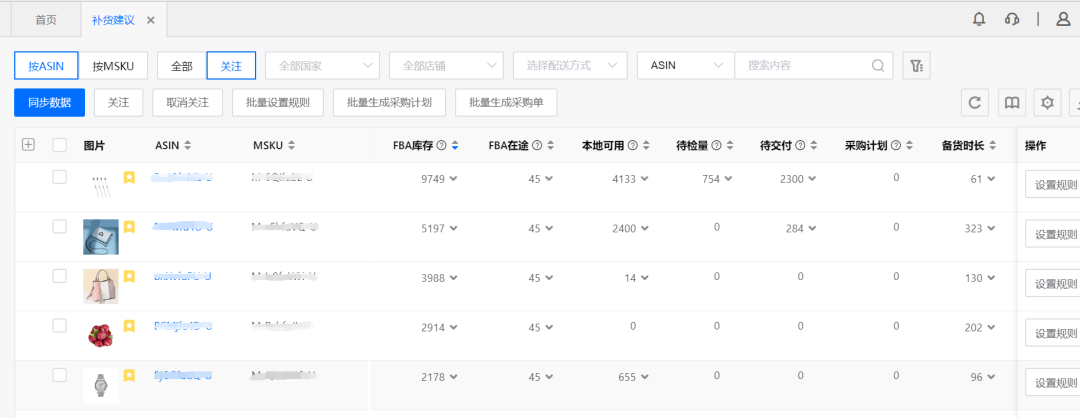Image resolution: width=1080 pixels, height=418 pixels.
Task: Sort by ASIN column
Action: click(x=187, y=145)
